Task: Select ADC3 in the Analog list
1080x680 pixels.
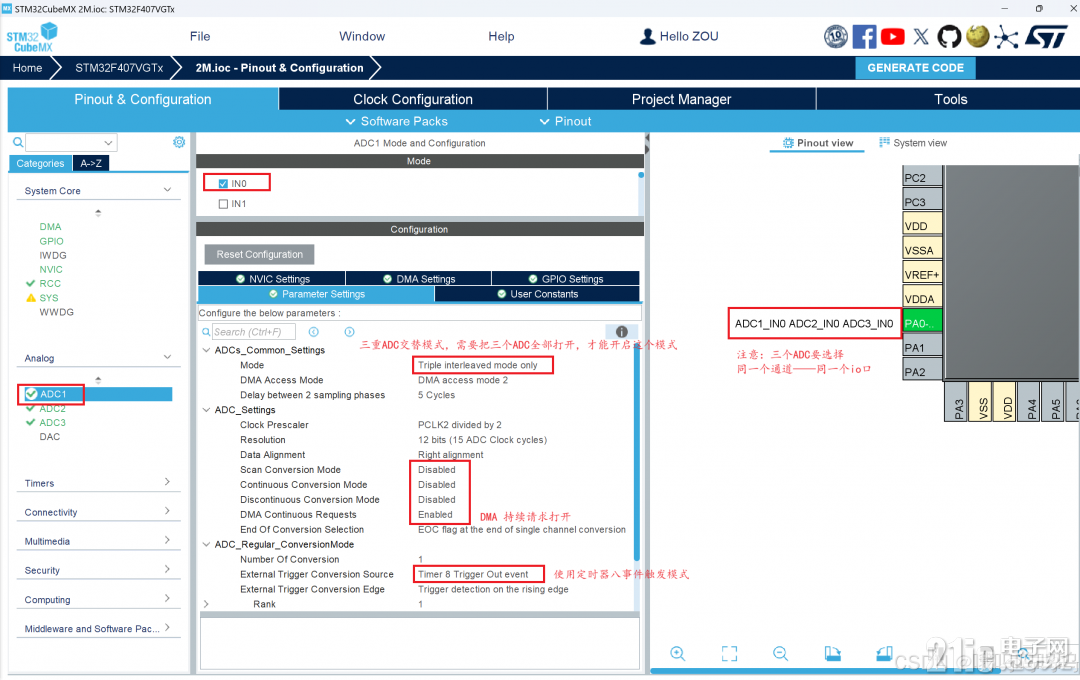Action: tap(52, 422)
